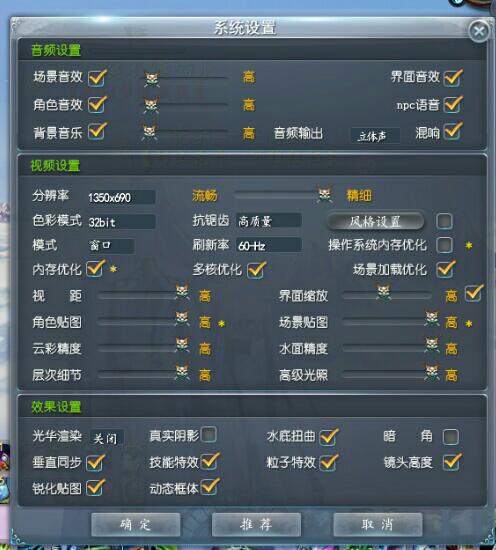496x550 pixels.
Task: Click the 角色音效 slider's cat-face handle
Action: coord(151,106)
